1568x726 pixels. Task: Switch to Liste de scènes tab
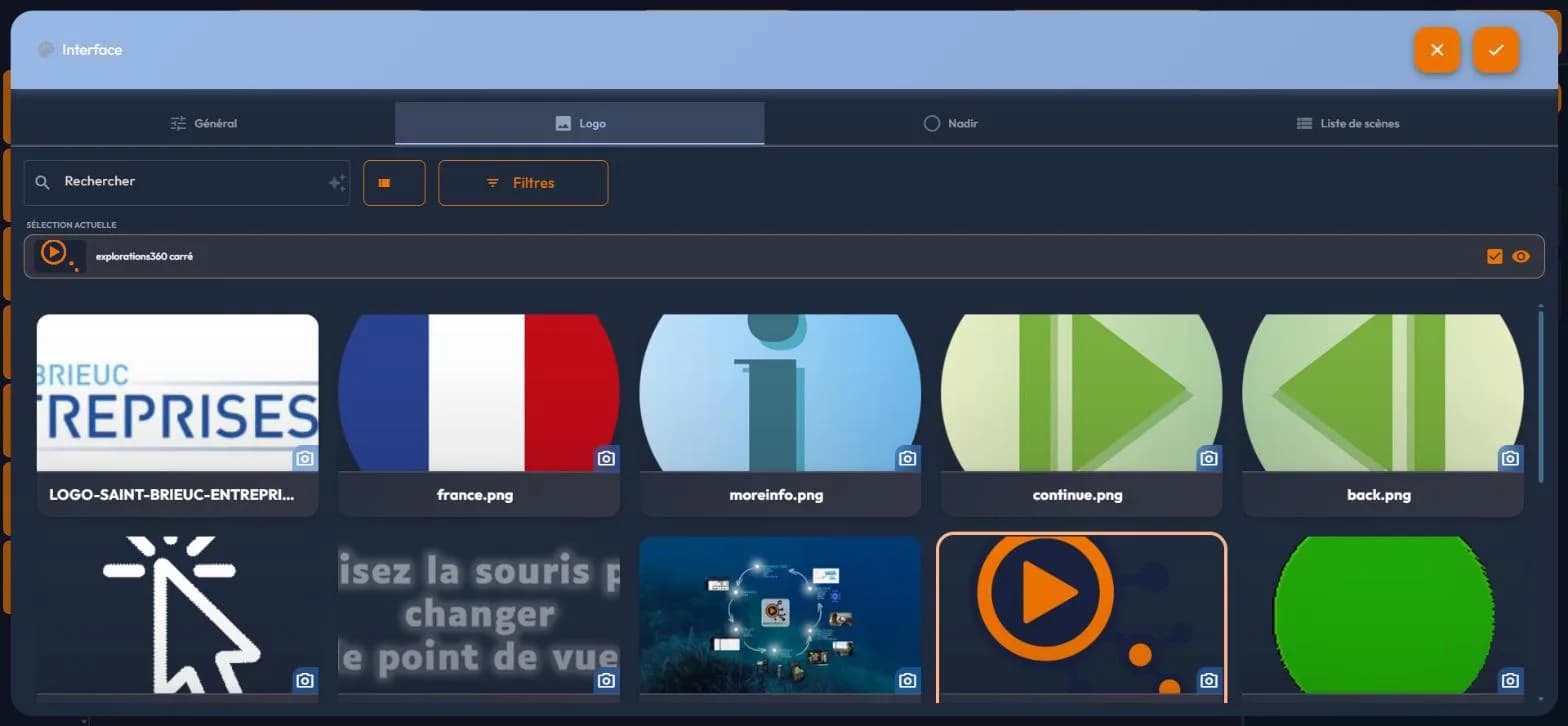(1347, 123)
